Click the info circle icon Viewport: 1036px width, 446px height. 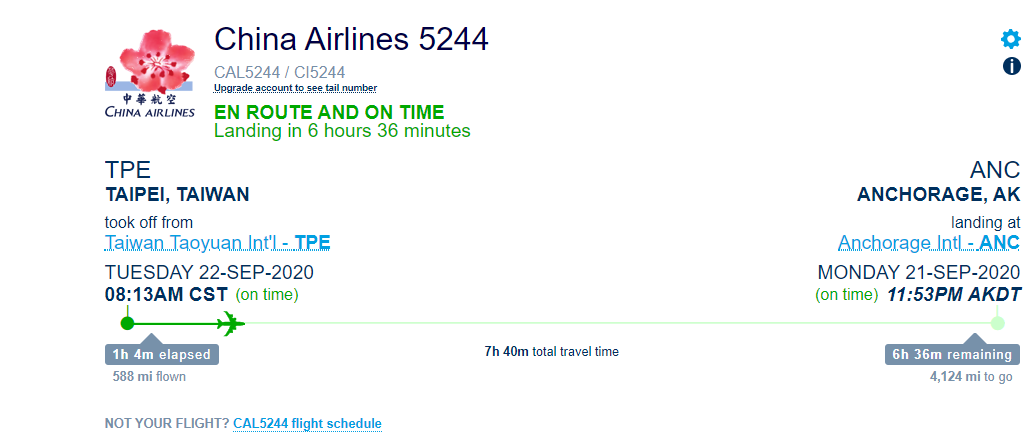(x=1011, y=66)
